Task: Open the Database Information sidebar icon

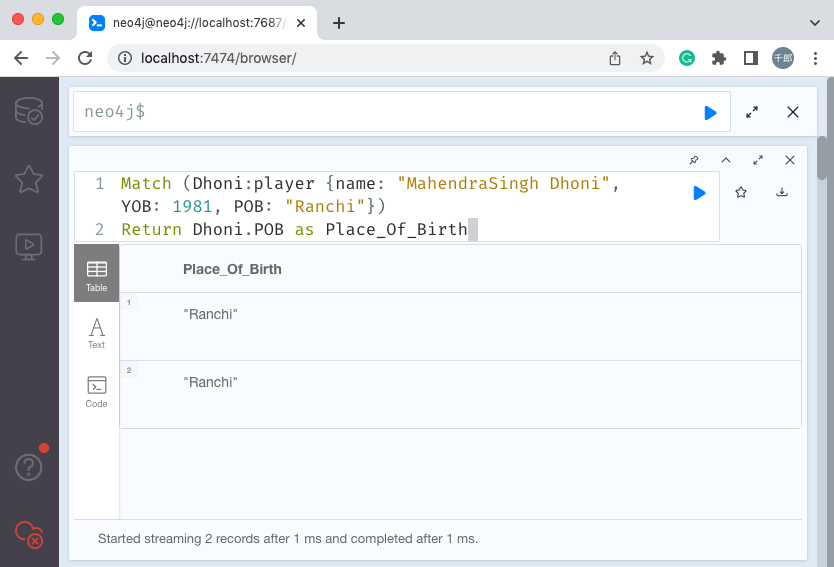Action: [x=29, y=111]
